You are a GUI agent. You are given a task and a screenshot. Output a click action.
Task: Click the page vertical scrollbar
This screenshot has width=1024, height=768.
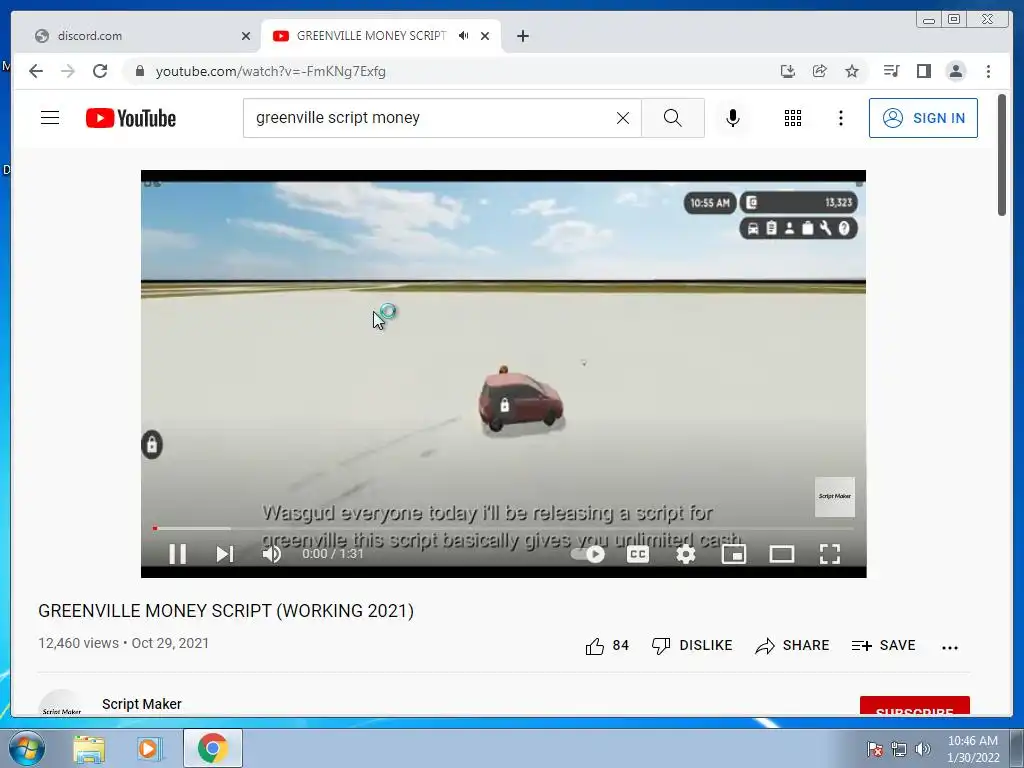1002,155
